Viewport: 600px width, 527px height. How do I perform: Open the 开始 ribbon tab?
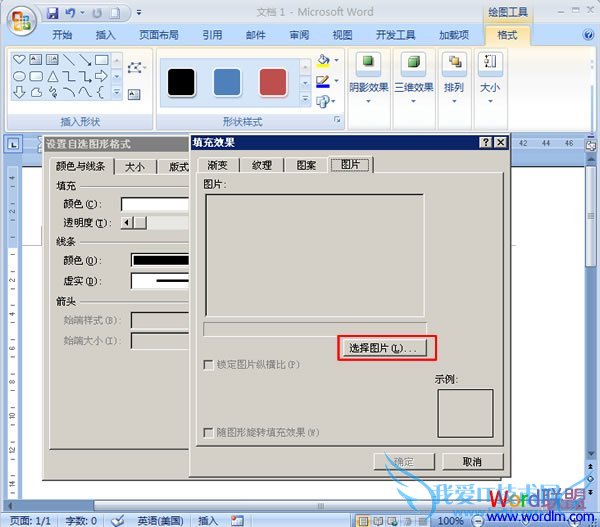[x=62, y=35]
